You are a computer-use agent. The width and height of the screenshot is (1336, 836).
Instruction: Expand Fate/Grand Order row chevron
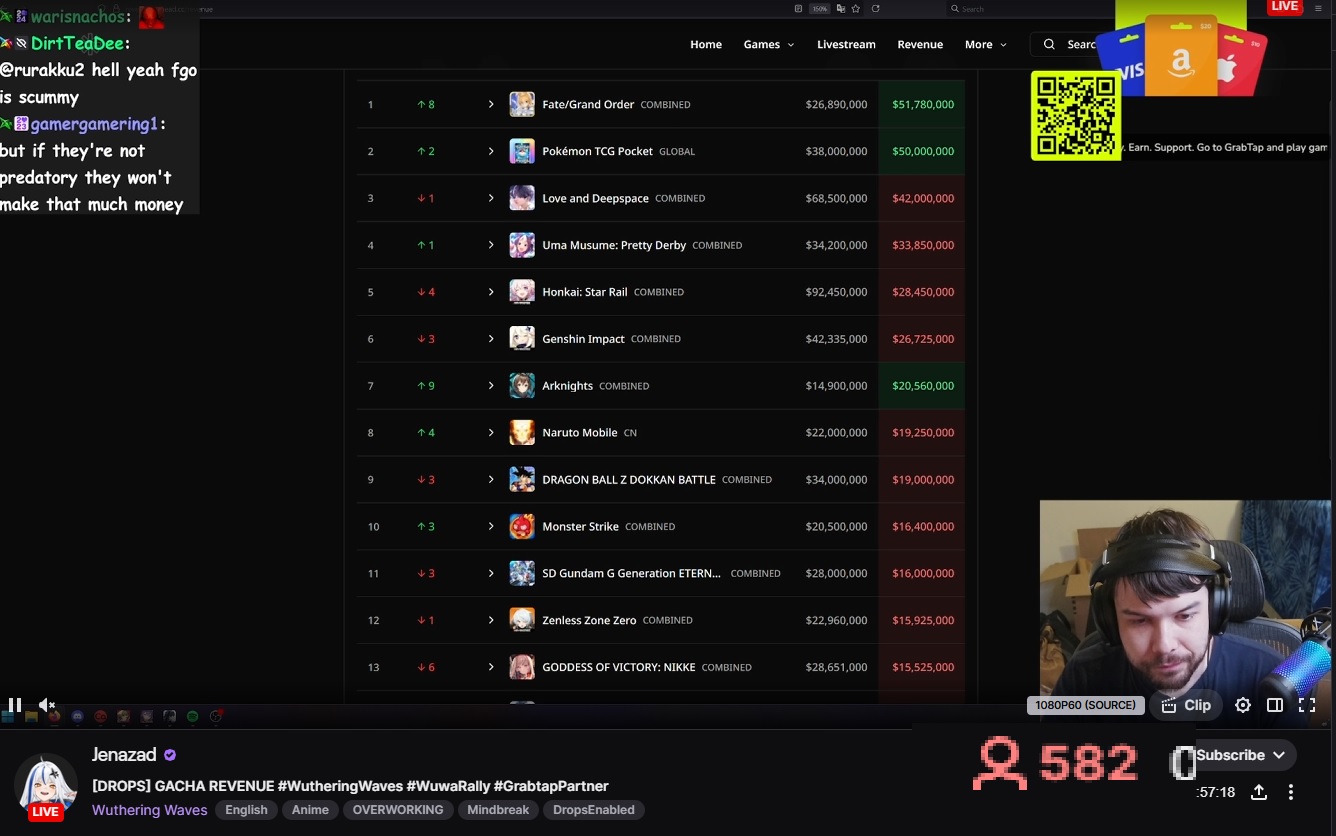491,104
